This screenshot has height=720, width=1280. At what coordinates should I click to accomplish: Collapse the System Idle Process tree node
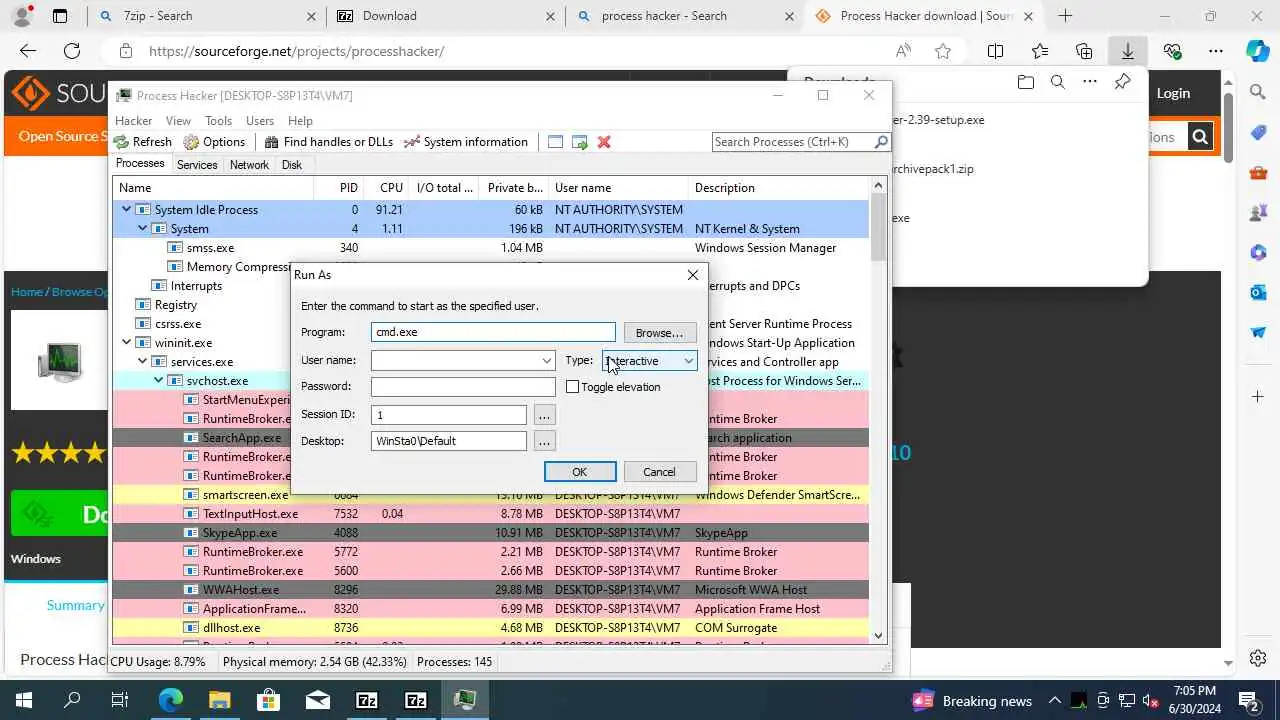pos(126,209)
